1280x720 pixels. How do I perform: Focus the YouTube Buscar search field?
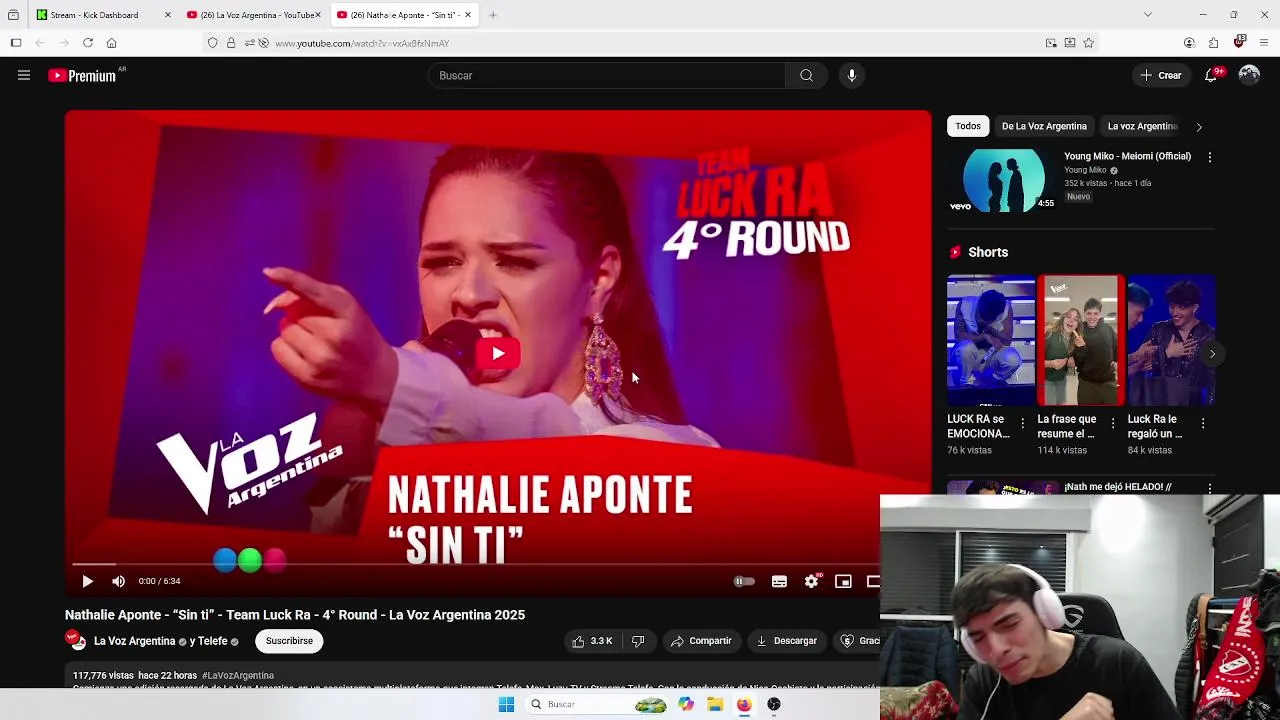[x=608, y=75]
